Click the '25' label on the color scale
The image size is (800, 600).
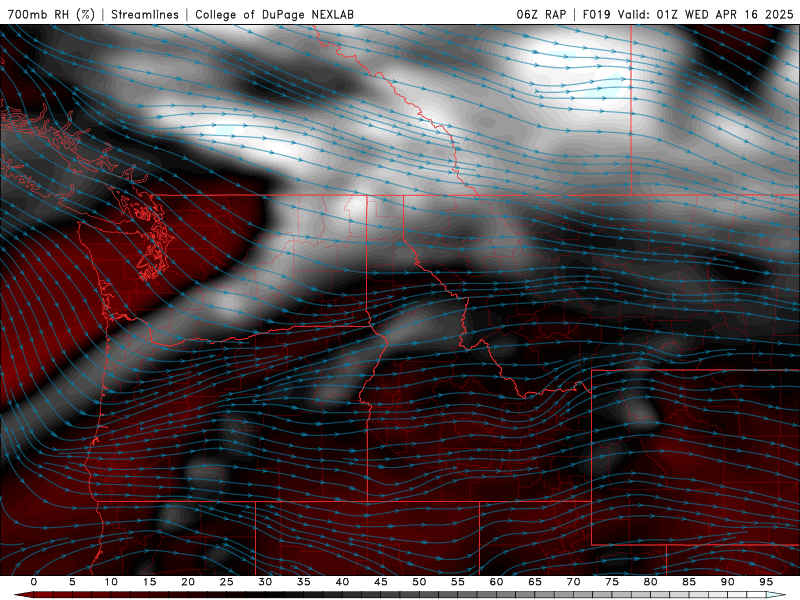click(x=227, y=582)
